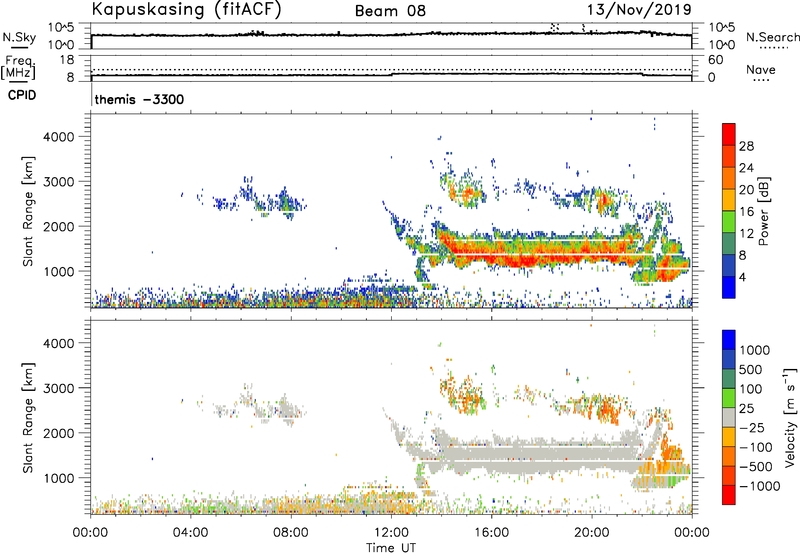Click the 13/Nov/2019 date label

(639, 10)
